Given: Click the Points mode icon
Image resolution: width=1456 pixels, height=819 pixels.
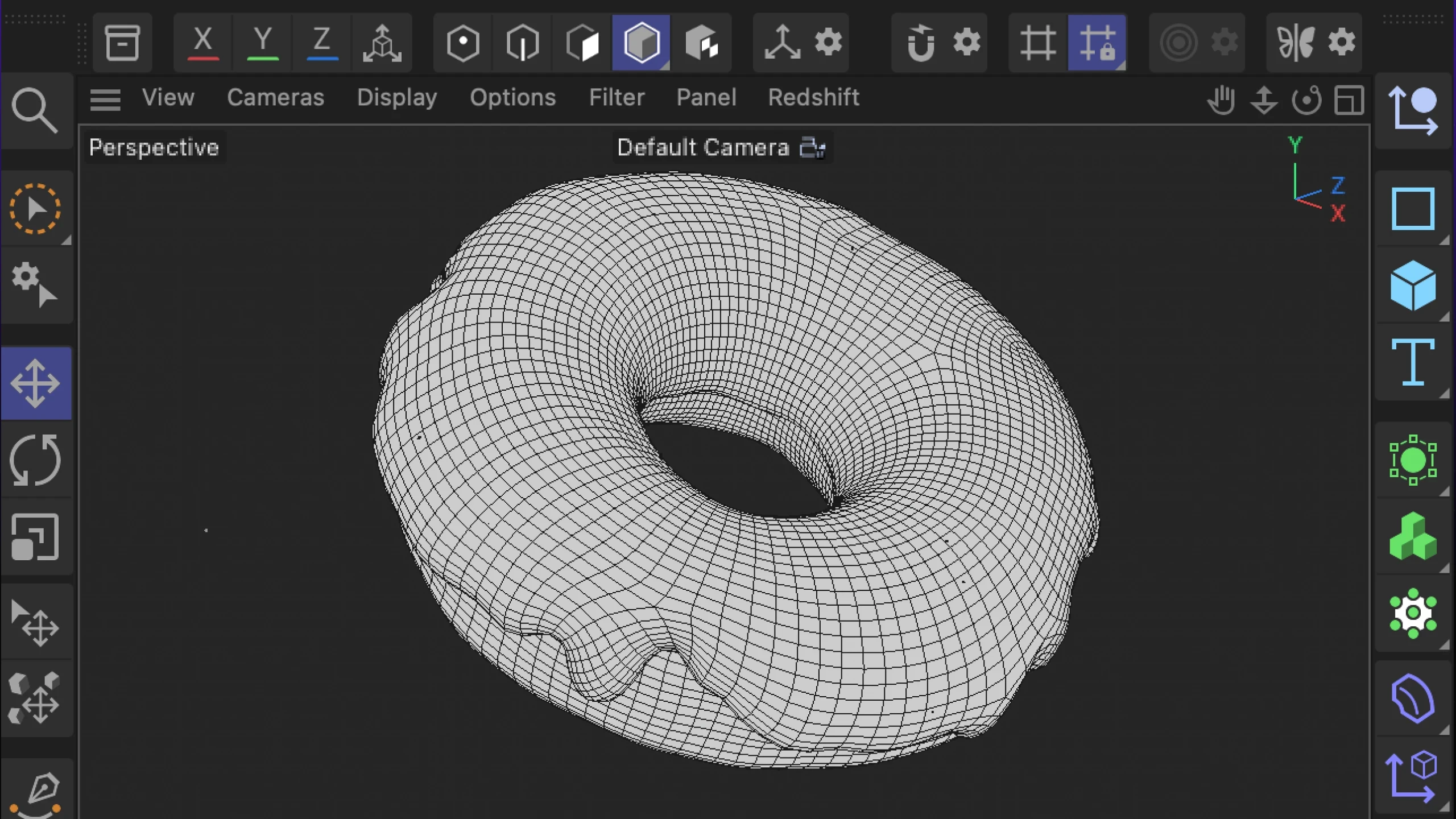Looking at the screenshot, I should pyautogui.click(x=463, y=43).
